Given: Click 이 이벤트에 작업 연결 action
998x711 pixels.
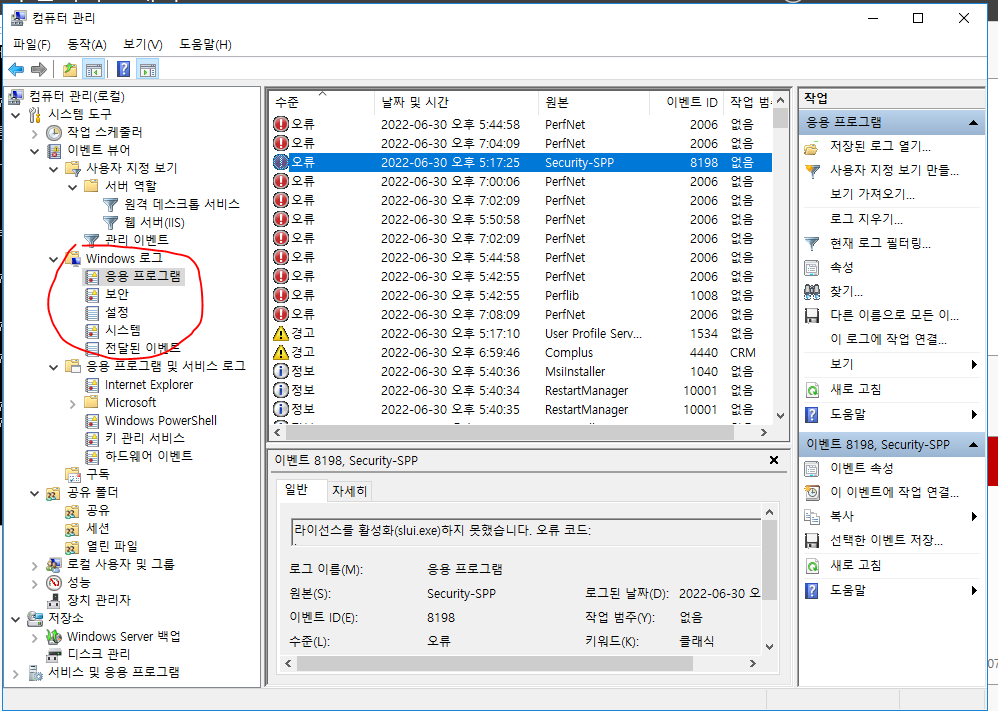Looking at the screenshot, I should 894,492.
